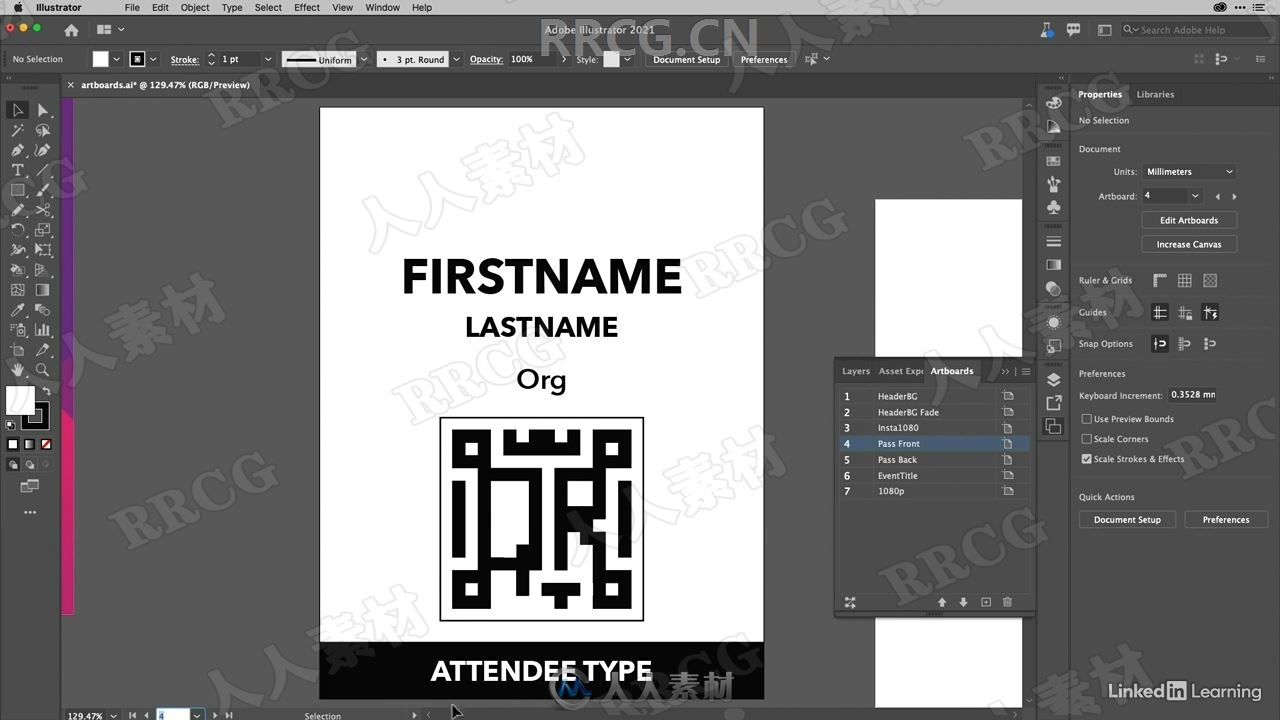The height and width of the screenshot is (720, 1280).
Task: Click Preferences under Quick Actions
Action: (1226, 520)
